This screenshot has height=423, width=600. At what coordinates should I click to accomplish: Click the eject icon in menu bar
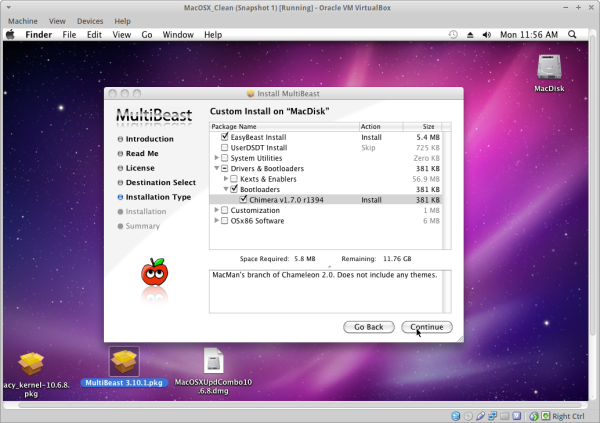470,35
